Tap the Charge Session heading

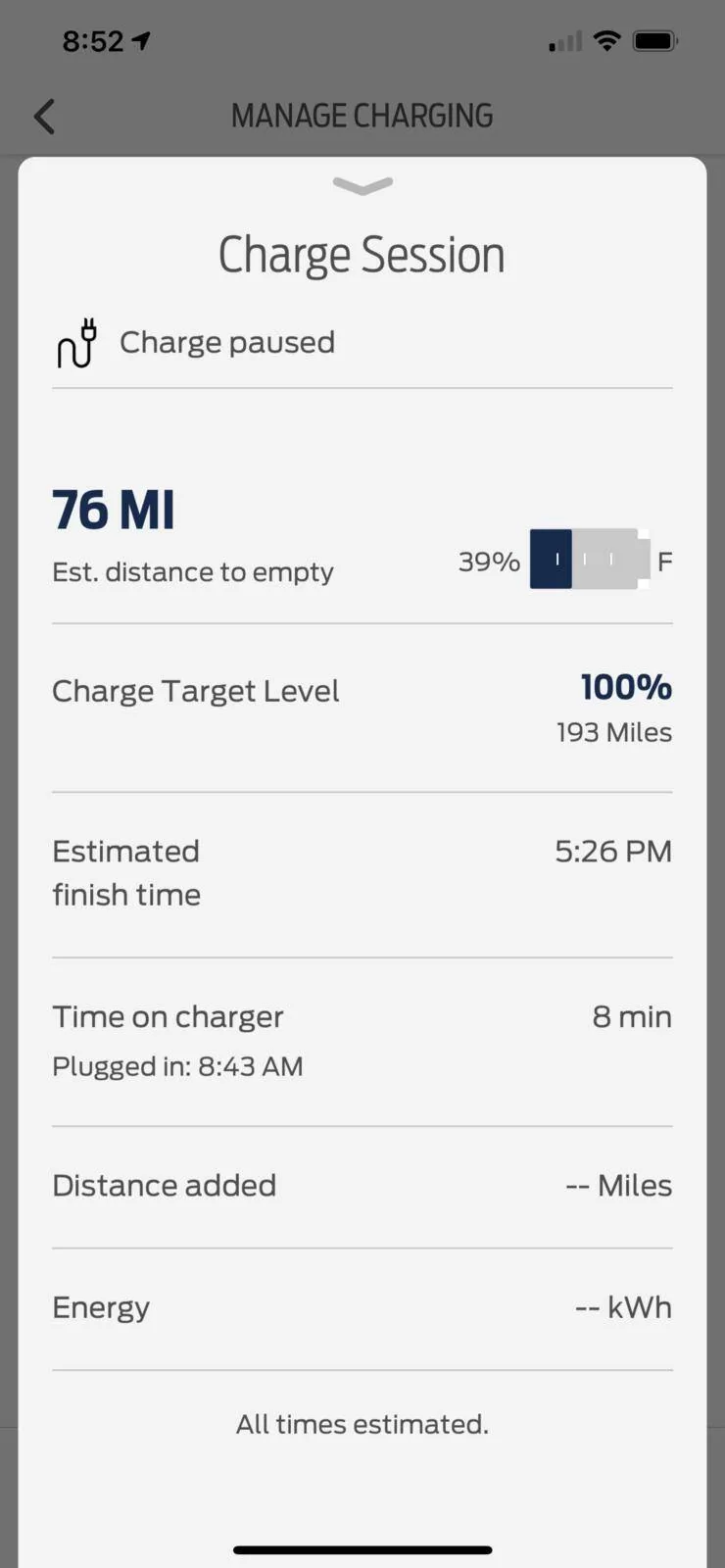tap(362, 255)
